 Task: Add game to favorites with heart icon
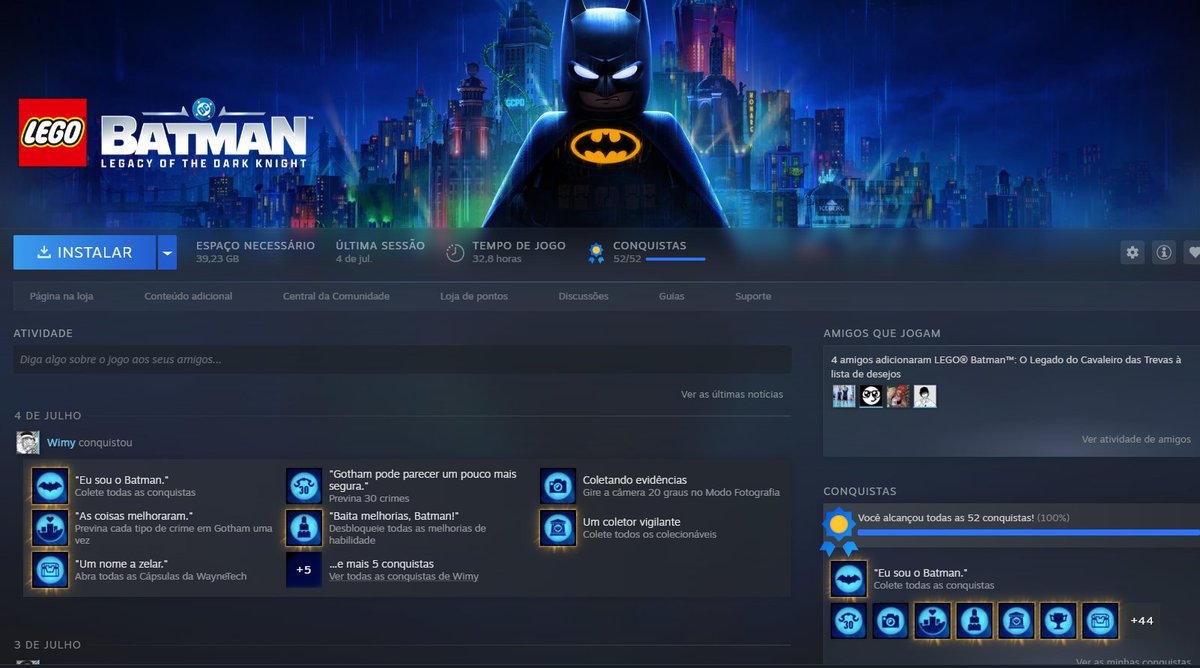[x=1192, y=253]
